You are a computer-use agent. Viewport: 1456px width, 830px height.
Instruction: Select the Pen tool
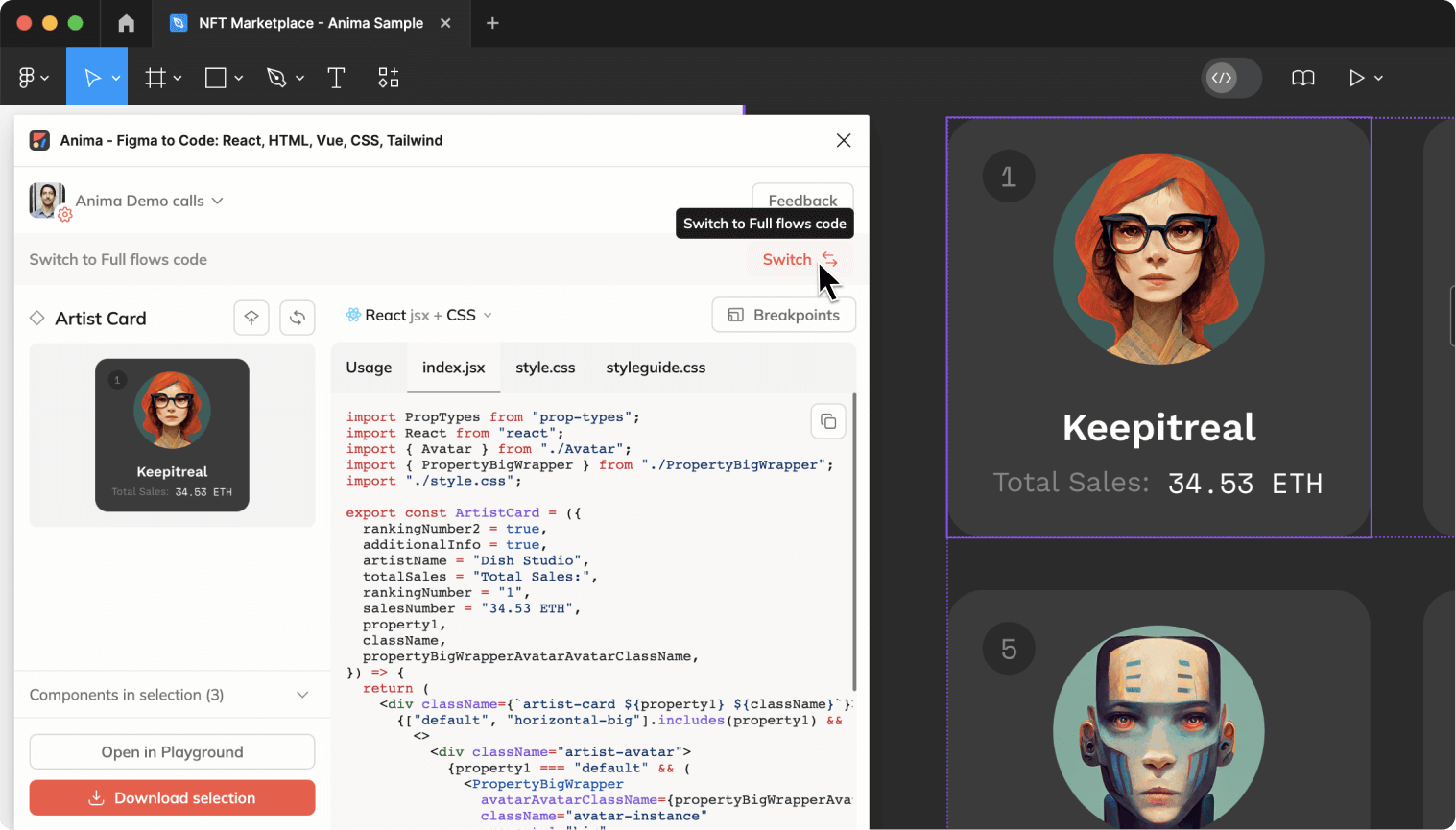(276, 78)
